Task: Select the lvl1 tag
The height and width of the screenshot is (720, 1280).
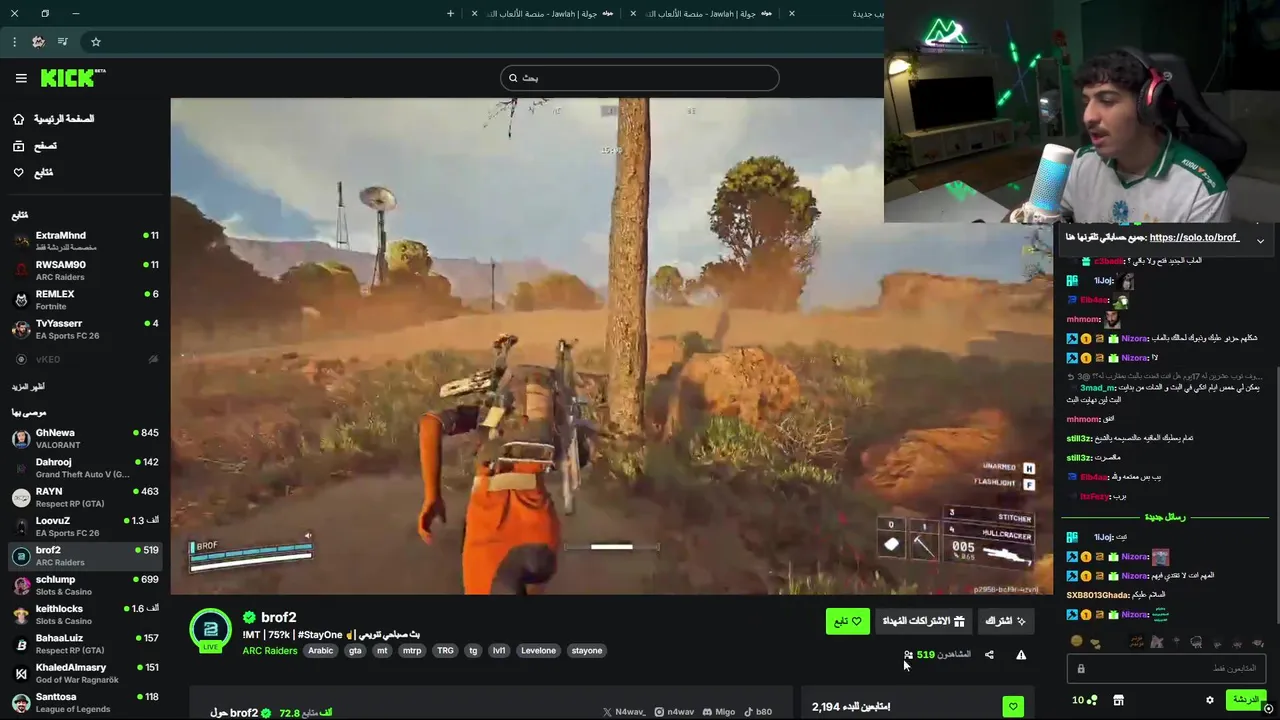Action: coord(499,651)
